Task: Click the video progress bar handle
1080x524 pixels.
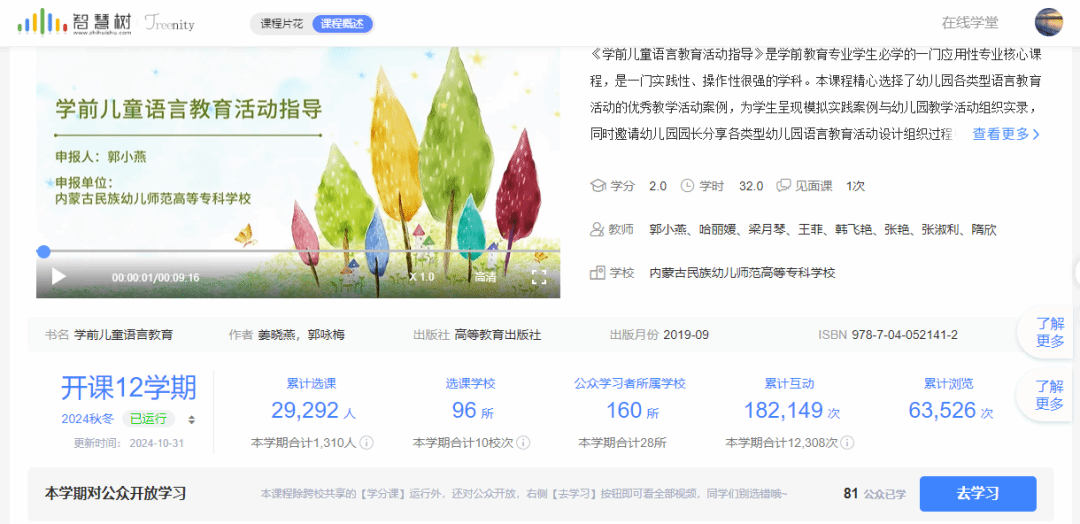Action: pos(44,252)
